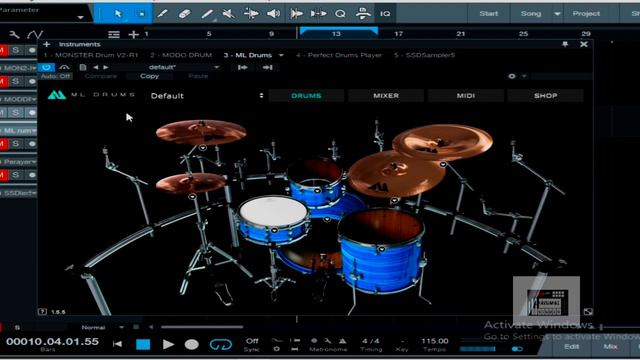Viewport: 640px width, 360px height.
Task: Expand the SSDied track dropdown
Action: [x=33, y=193]
